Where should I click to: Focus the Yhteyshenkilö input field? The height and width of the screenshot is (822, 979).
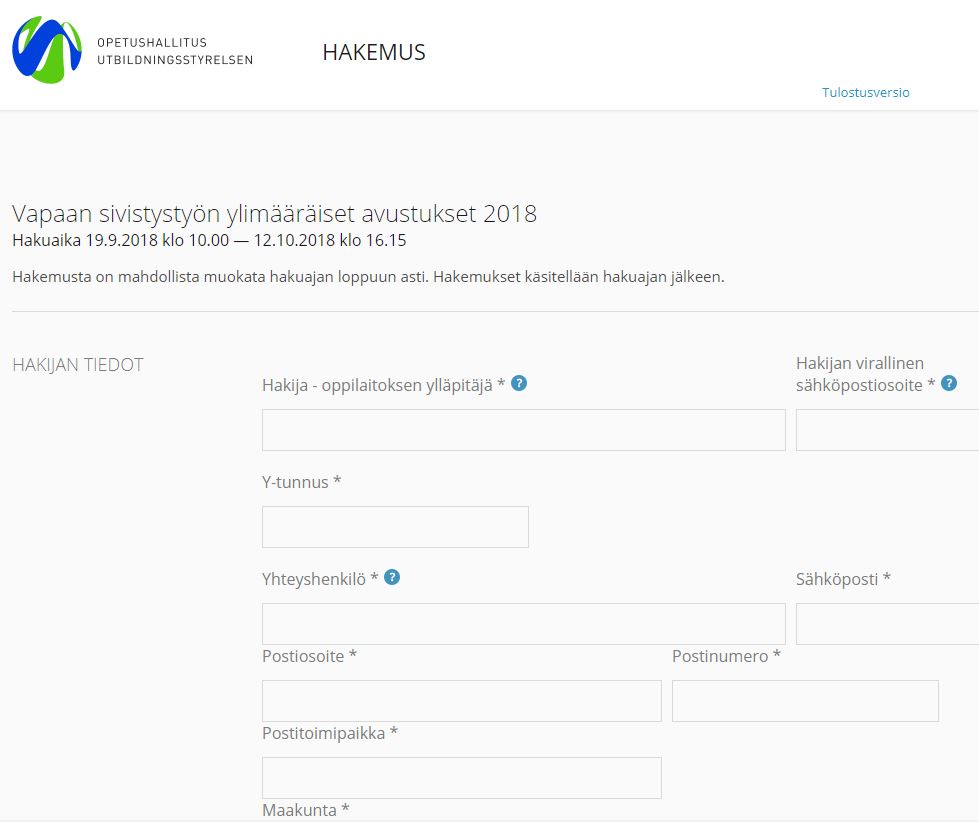(523, 624)
